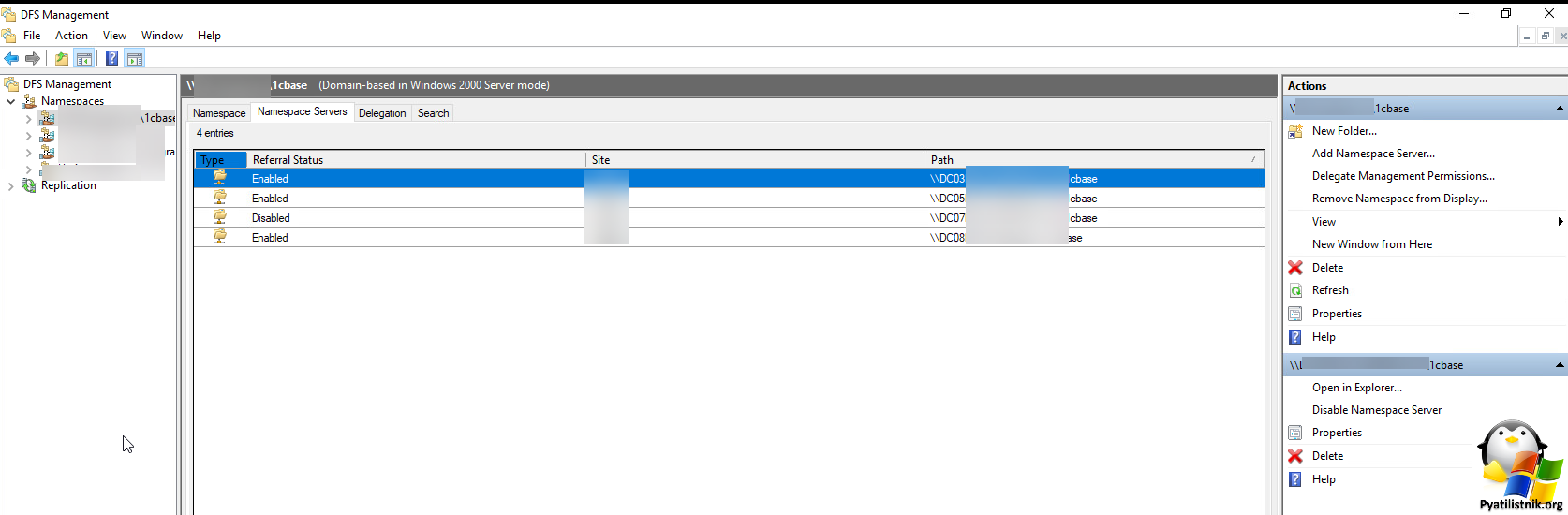The height and width of the screenshot is (515, 1568).
Task: Expand the Replication tree node
Action: [11, 185]
